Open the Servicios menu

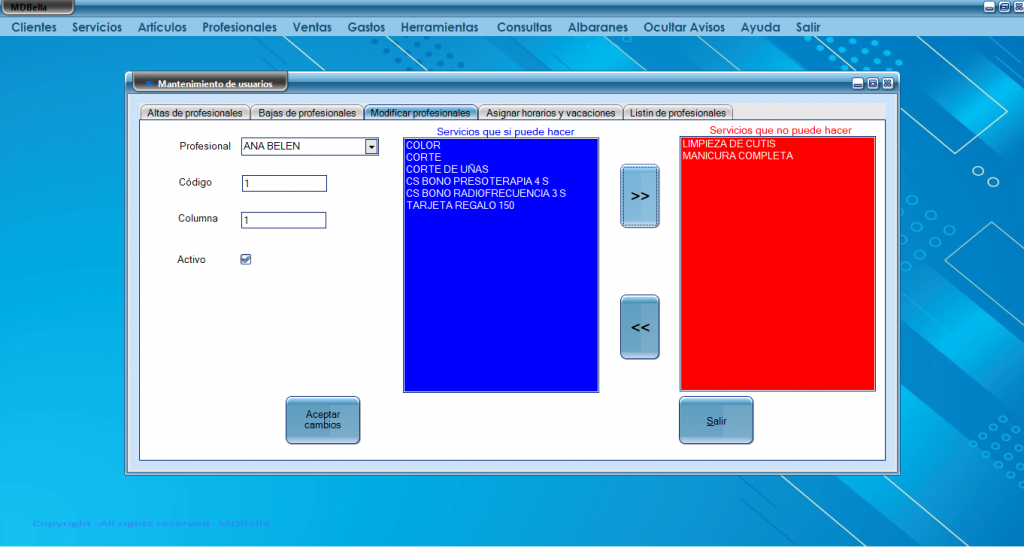(x=97, y=27)
